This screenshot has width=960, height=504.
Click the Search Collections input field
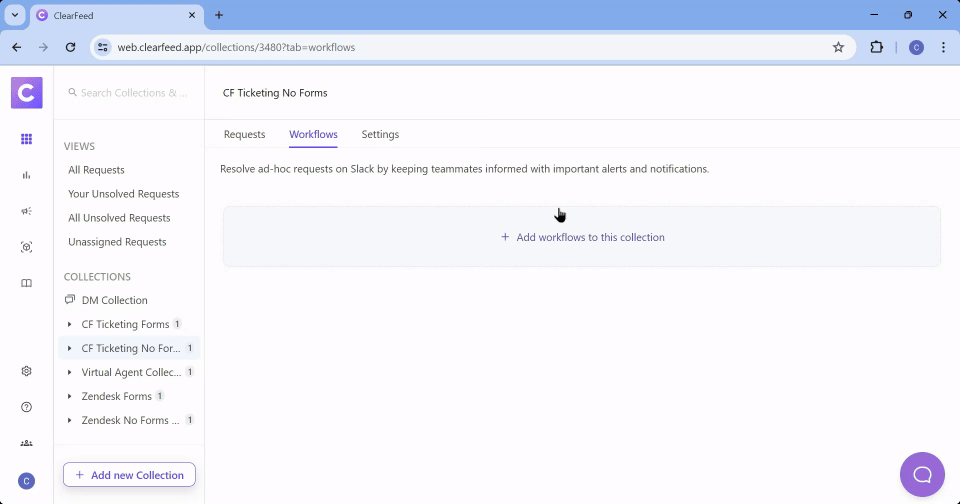(133, 93)
